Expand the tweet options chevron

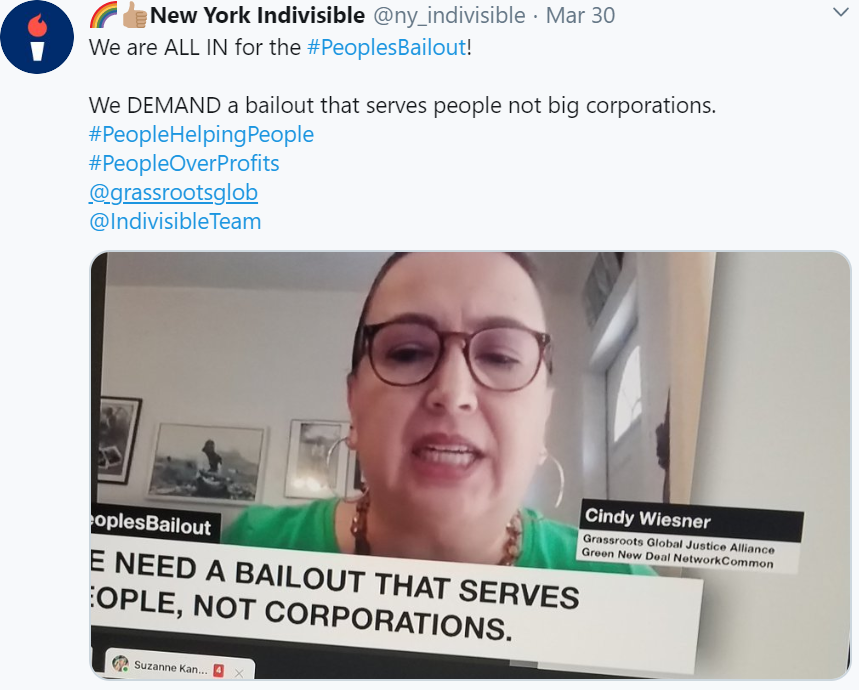click(840, 12)
